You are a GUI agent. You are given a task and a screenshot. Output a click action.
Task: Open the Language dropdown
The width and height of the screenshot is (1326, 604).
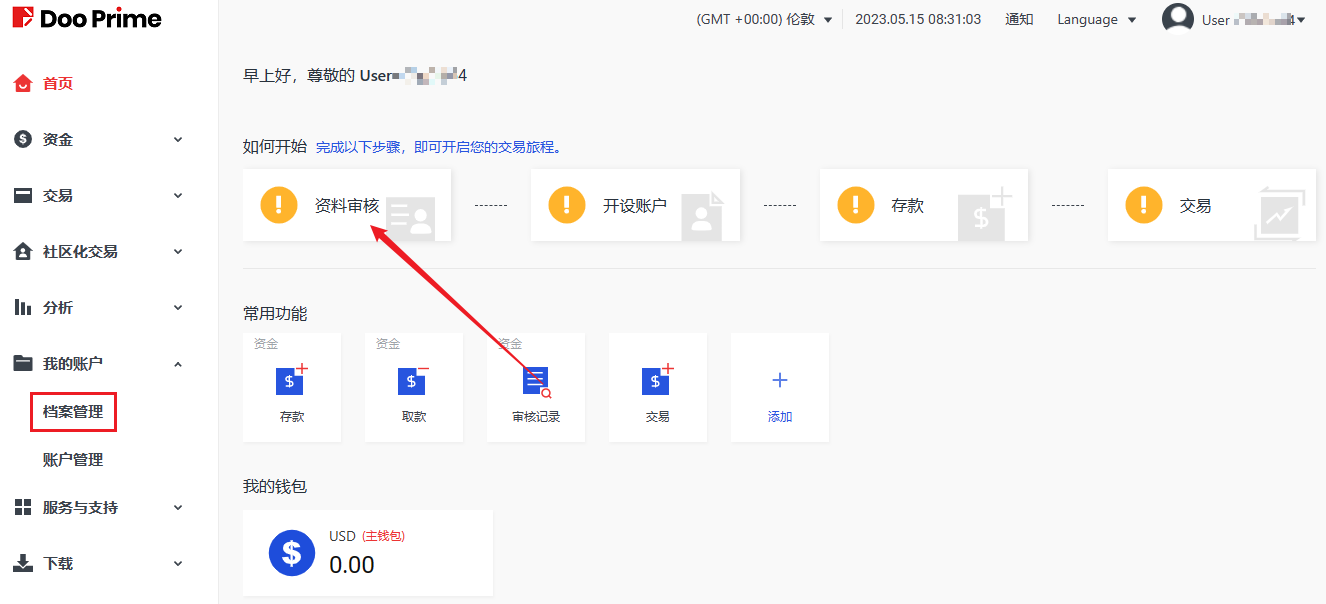pos(1096,20)
